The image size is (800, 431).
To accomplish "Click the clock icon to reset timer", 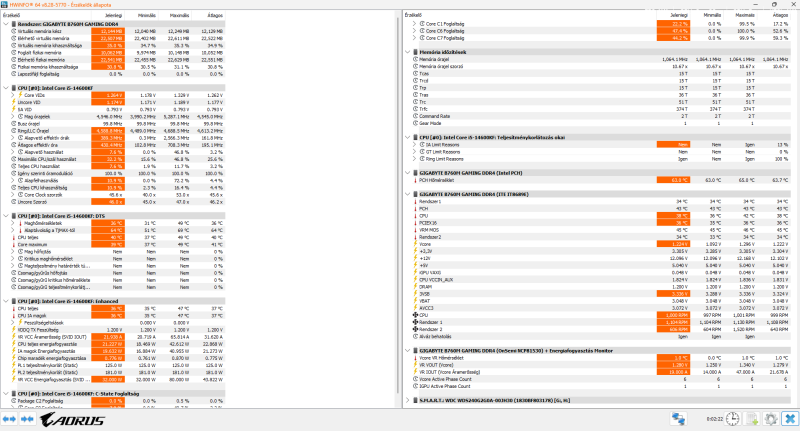I will pos(733,419).
